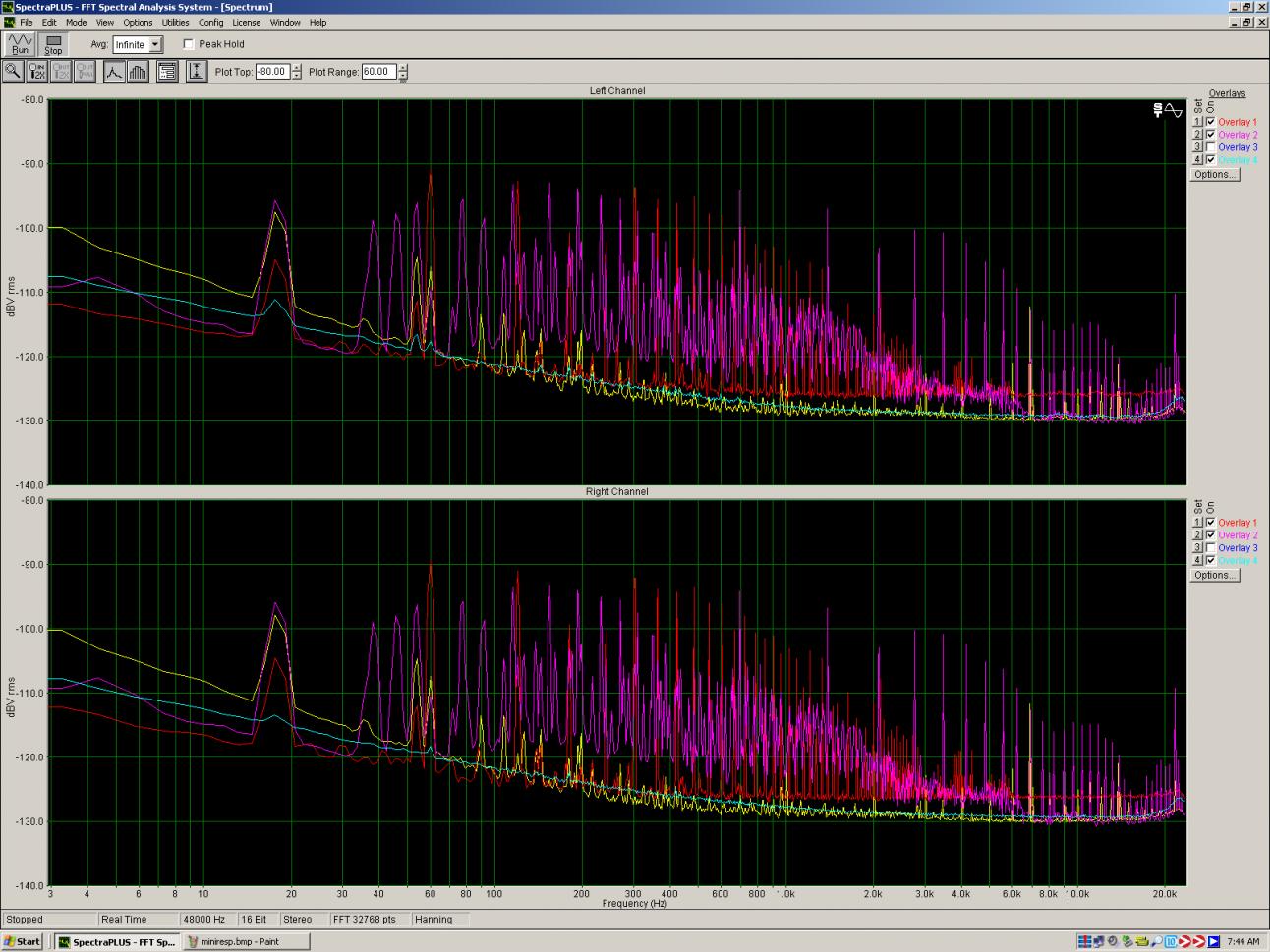This screenshot has height=952, width=1270.
Task: Open the Window menu
Action: point(285,22)
